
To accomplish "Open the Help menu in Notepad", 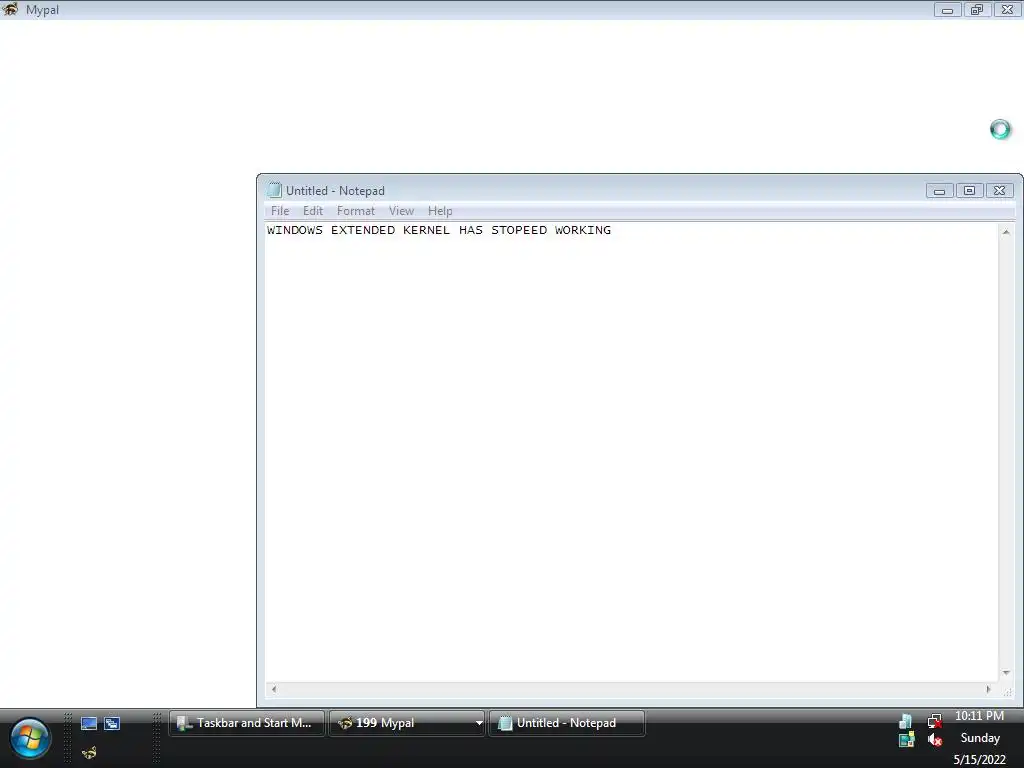I will pyautogui.click(x=440, y=211).
